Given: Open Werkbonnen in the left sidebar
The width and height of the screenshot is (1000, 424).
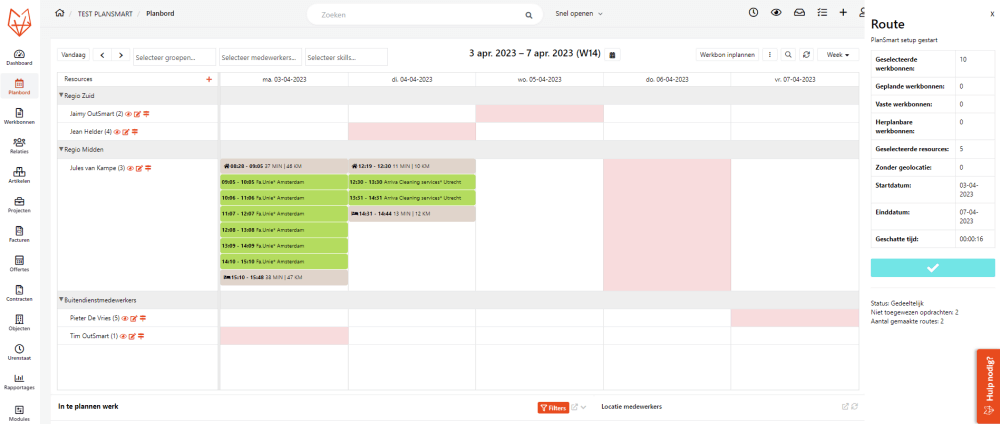Looking at the screenshot, I should coord(19,115).
